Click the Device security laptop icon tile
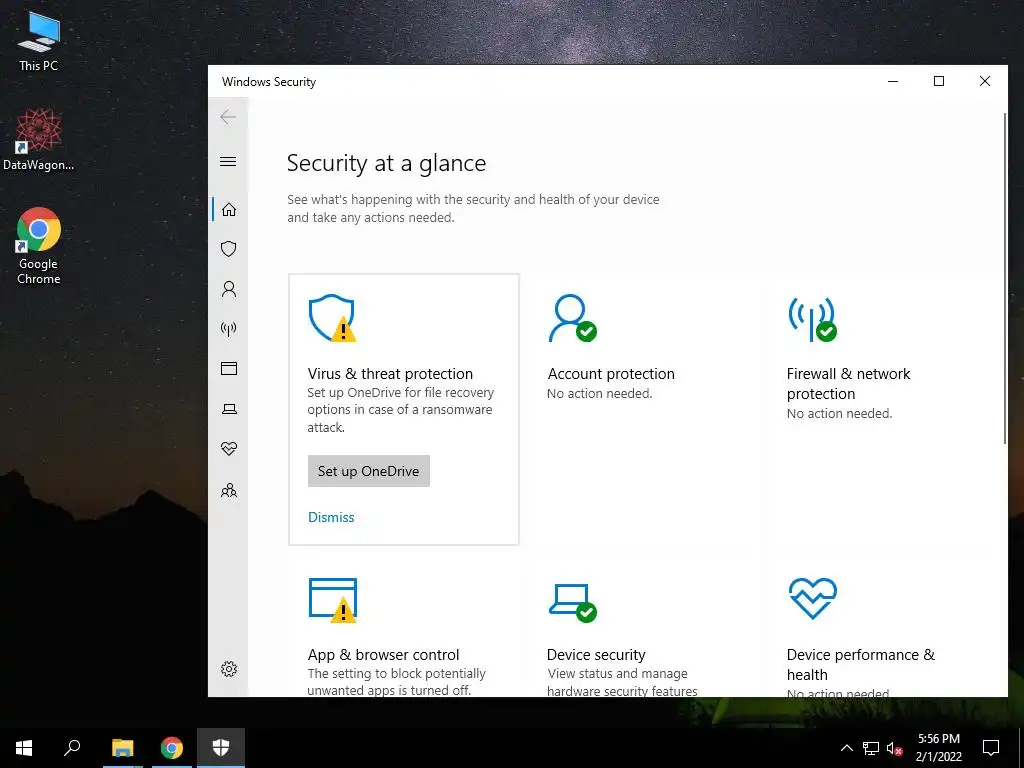Screen dimensions: 1024x768 [573, 602]
